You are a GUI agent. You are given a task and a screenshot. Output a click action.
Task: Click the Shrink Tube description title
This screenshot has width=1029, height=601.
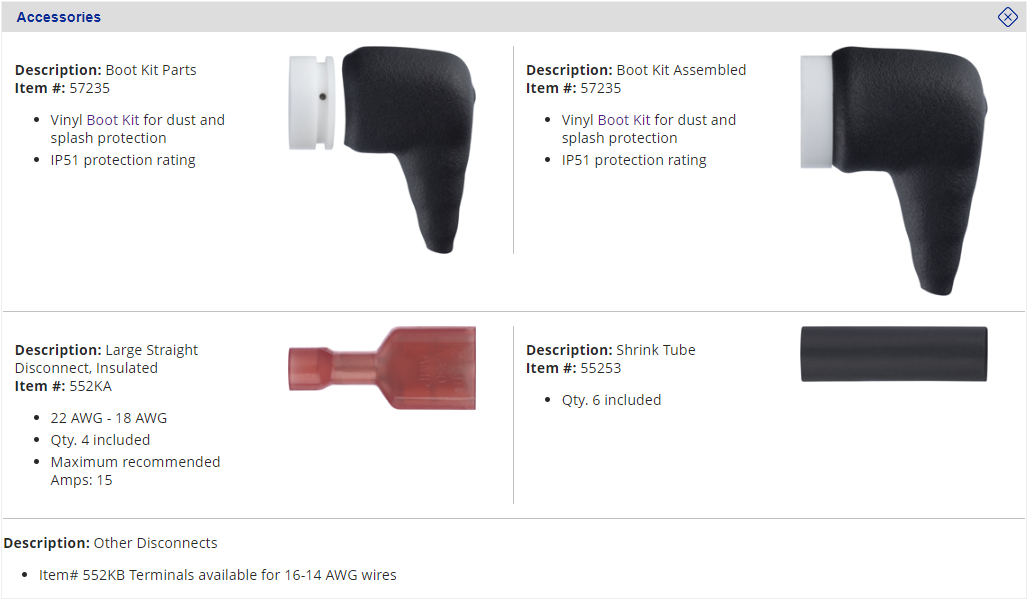(655, 350)
